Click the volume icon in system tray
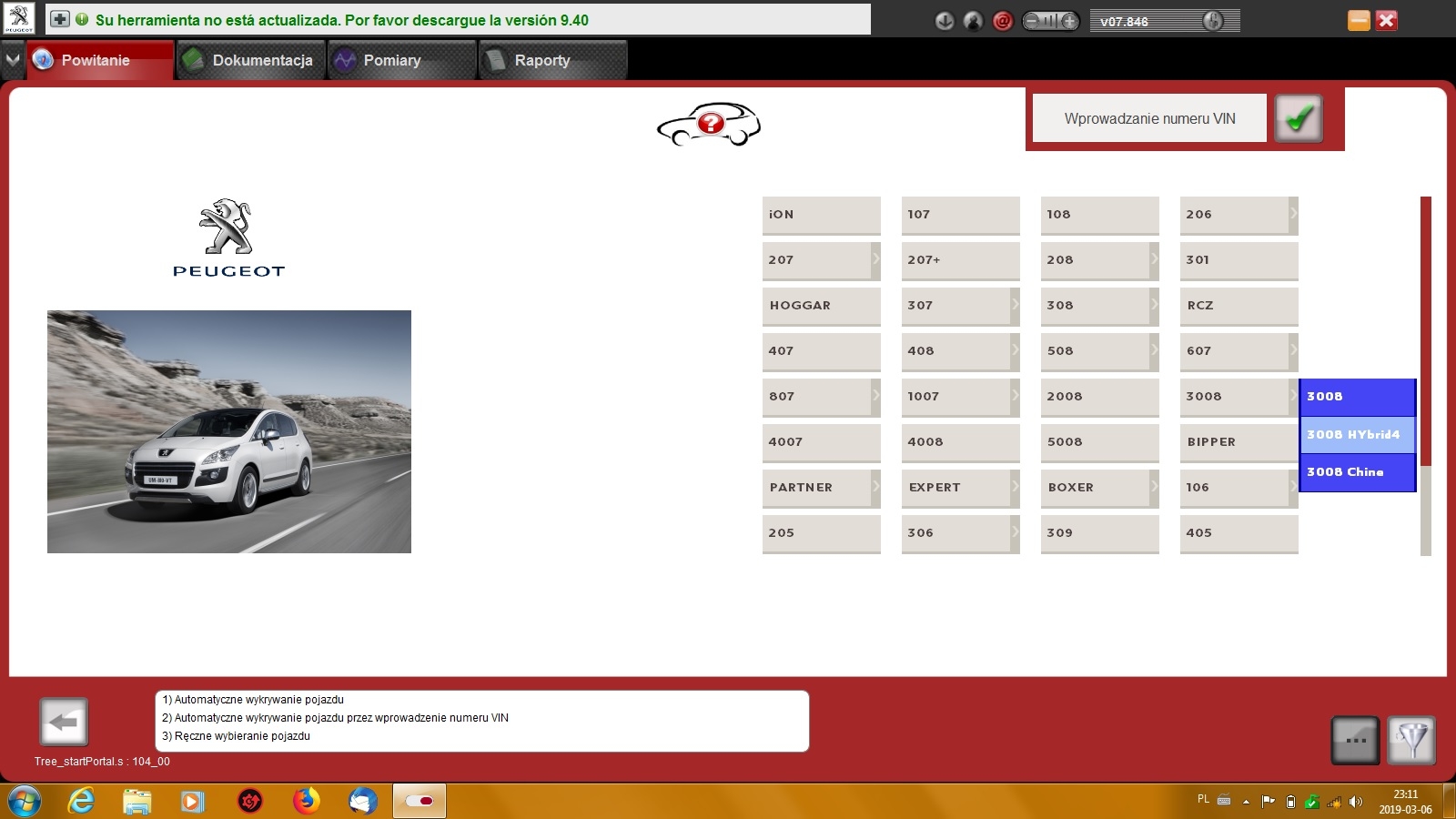Screen dimensions: 1456x819 tap(1356, 802)
